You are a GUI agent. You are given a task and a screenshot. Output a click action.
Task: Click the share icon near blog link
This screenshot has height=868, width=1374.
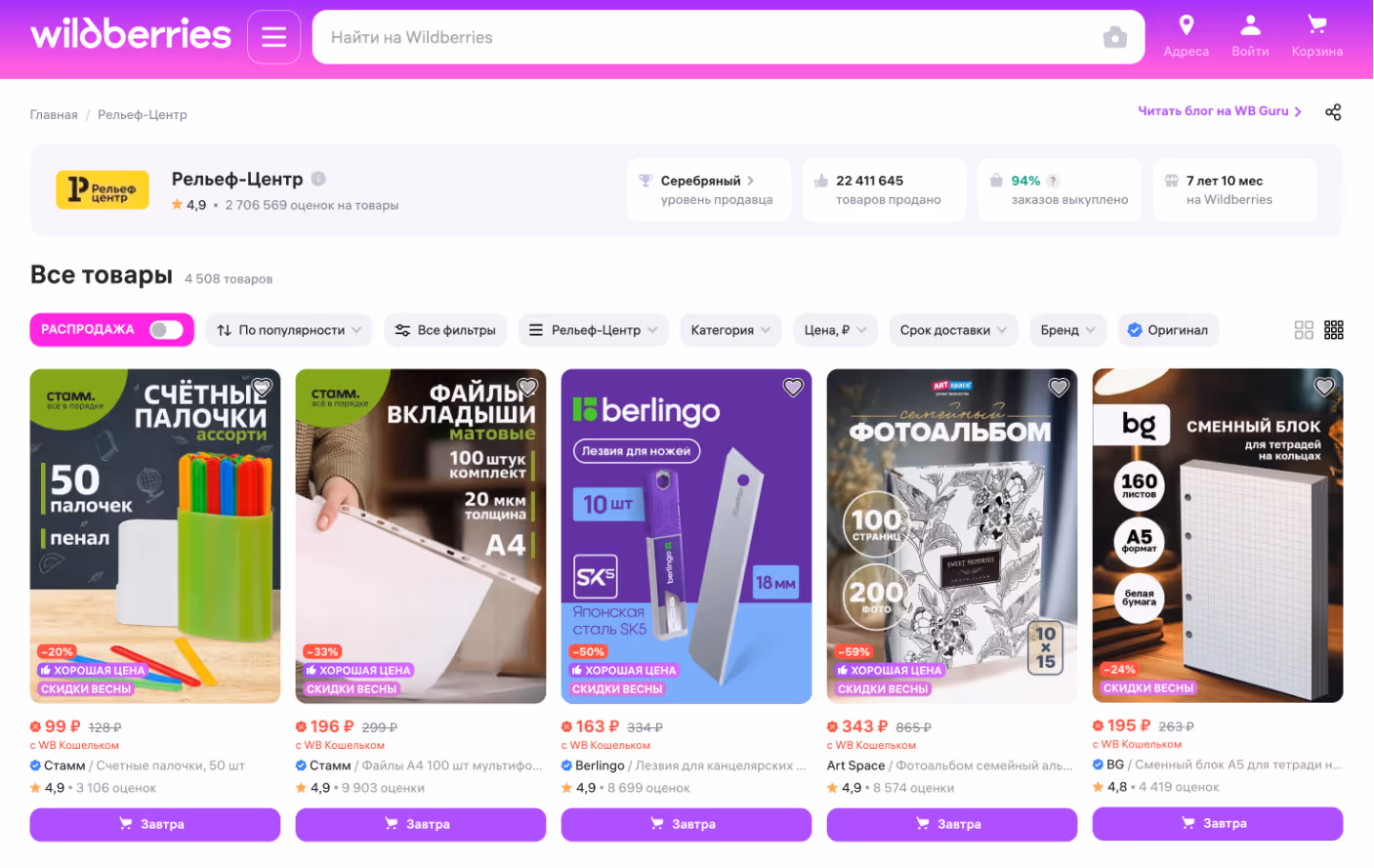pos(1333,112)
